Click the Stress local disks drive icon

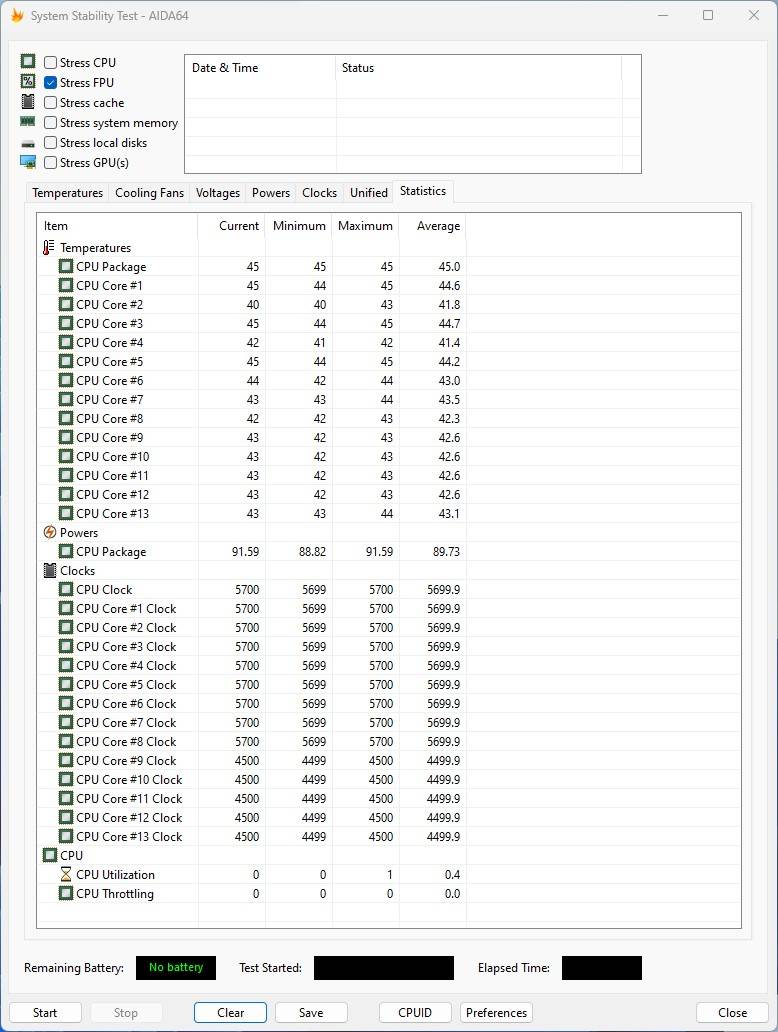click(x=28, y=143)
